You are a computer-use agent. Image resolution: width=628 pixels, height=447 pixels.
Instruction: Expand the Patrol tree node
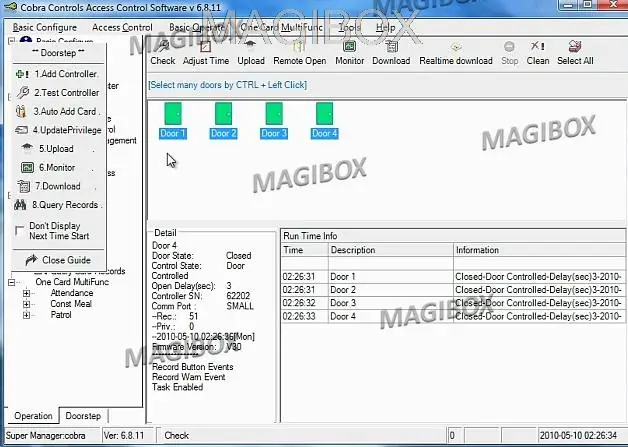coord(26,315)
